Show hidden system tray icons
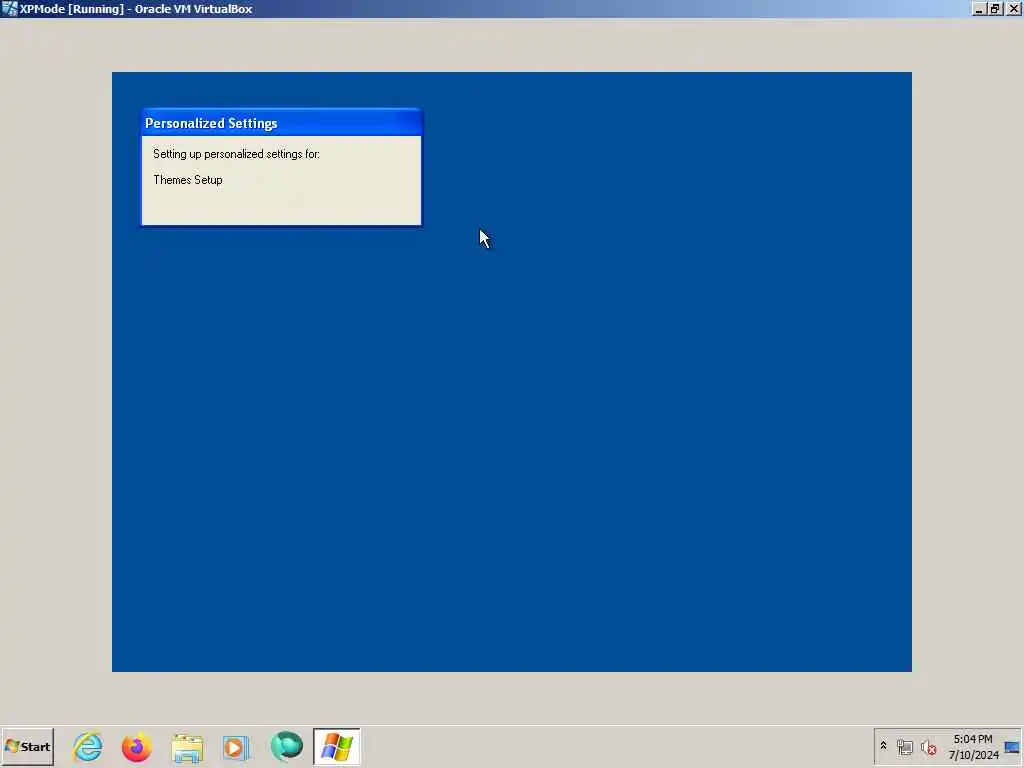1024x768 pixels. [x=884, y=746]
